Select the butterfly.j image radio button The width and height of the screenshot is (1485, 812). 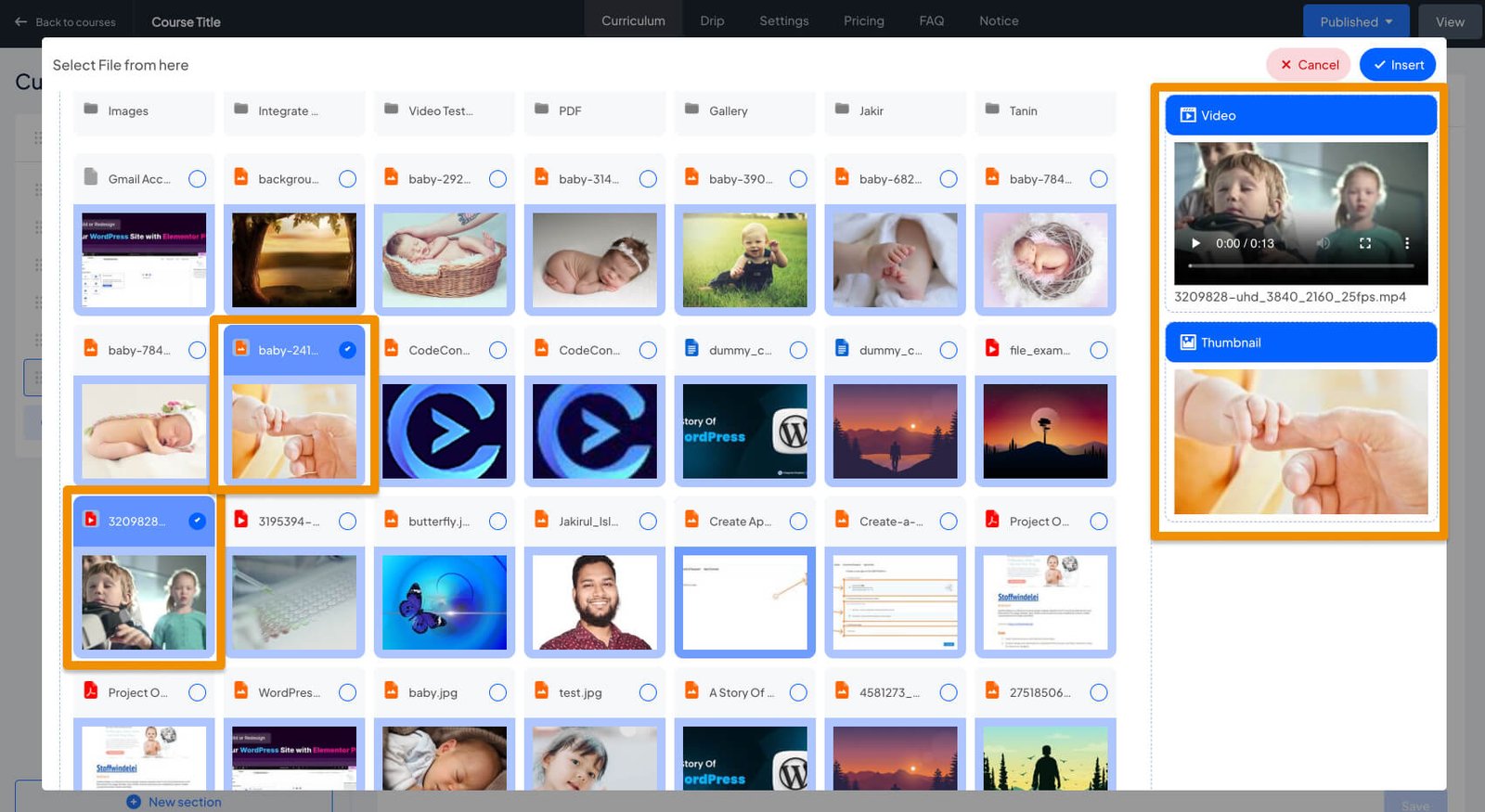pos(498,522)
